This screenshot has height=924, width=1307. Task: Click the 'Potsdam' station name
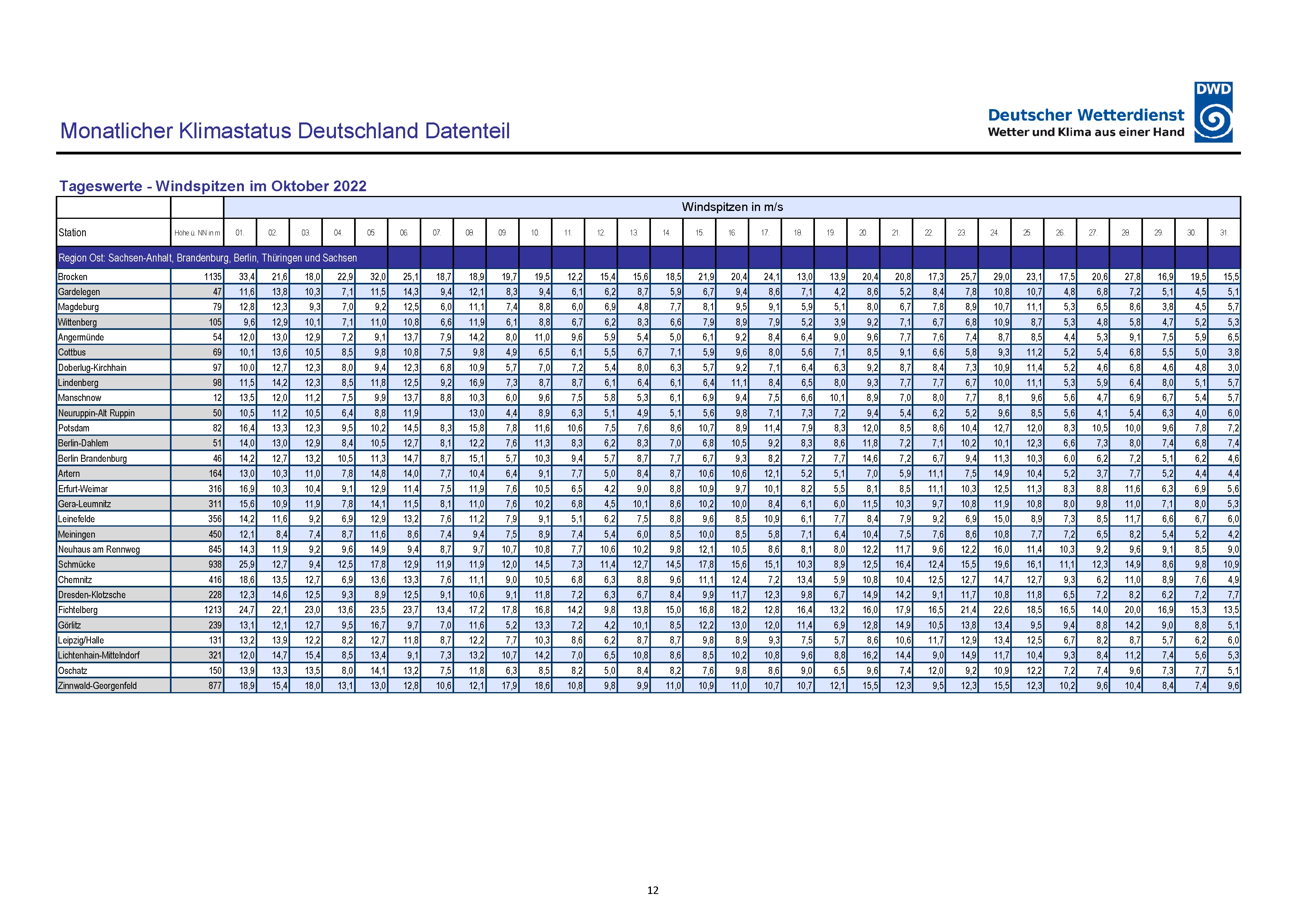pyautogui.click(x=74, y=429)
